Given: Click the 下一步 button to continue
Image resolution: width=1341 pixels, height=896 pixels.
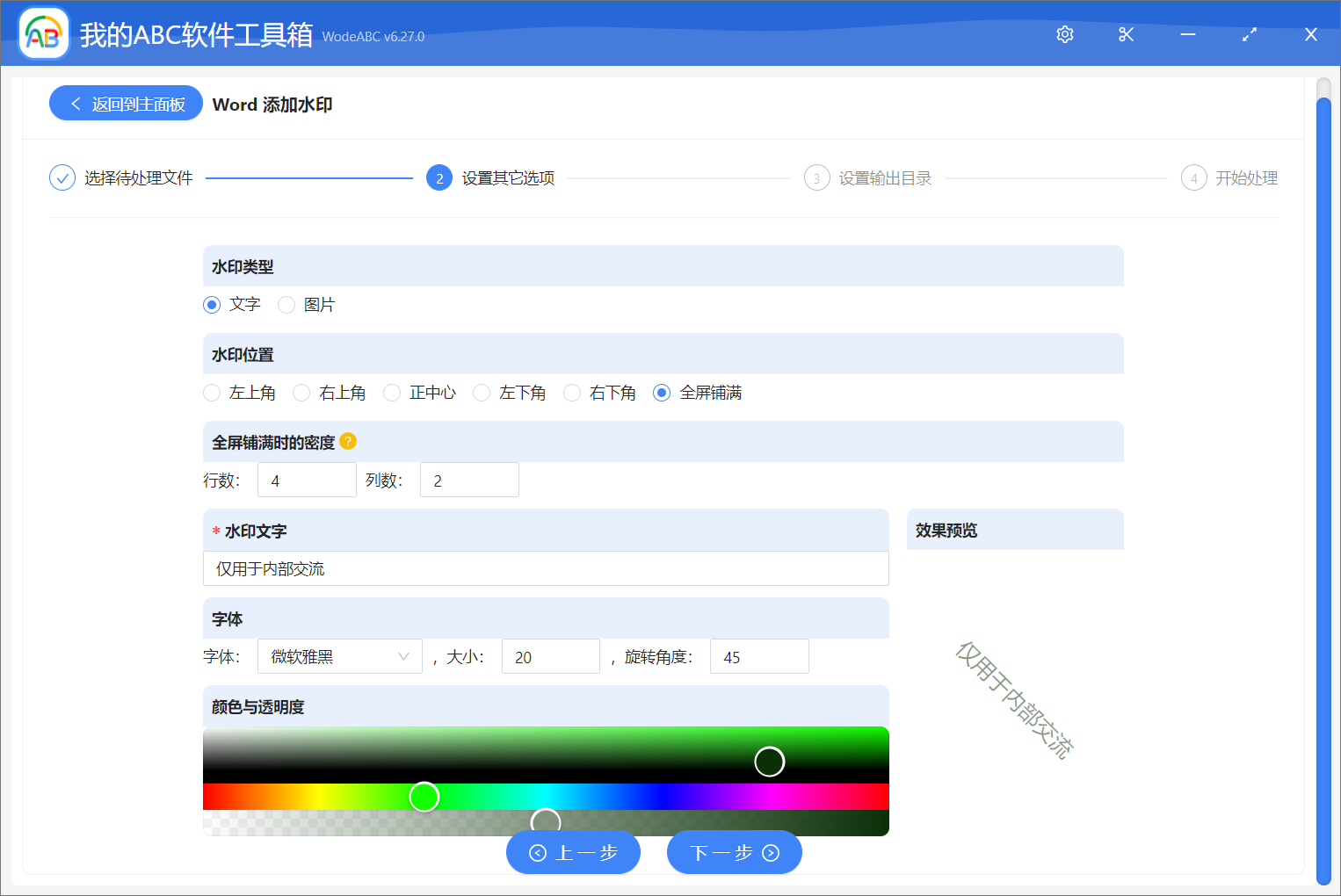Looking at the screenshot, I should click(735, 852).
